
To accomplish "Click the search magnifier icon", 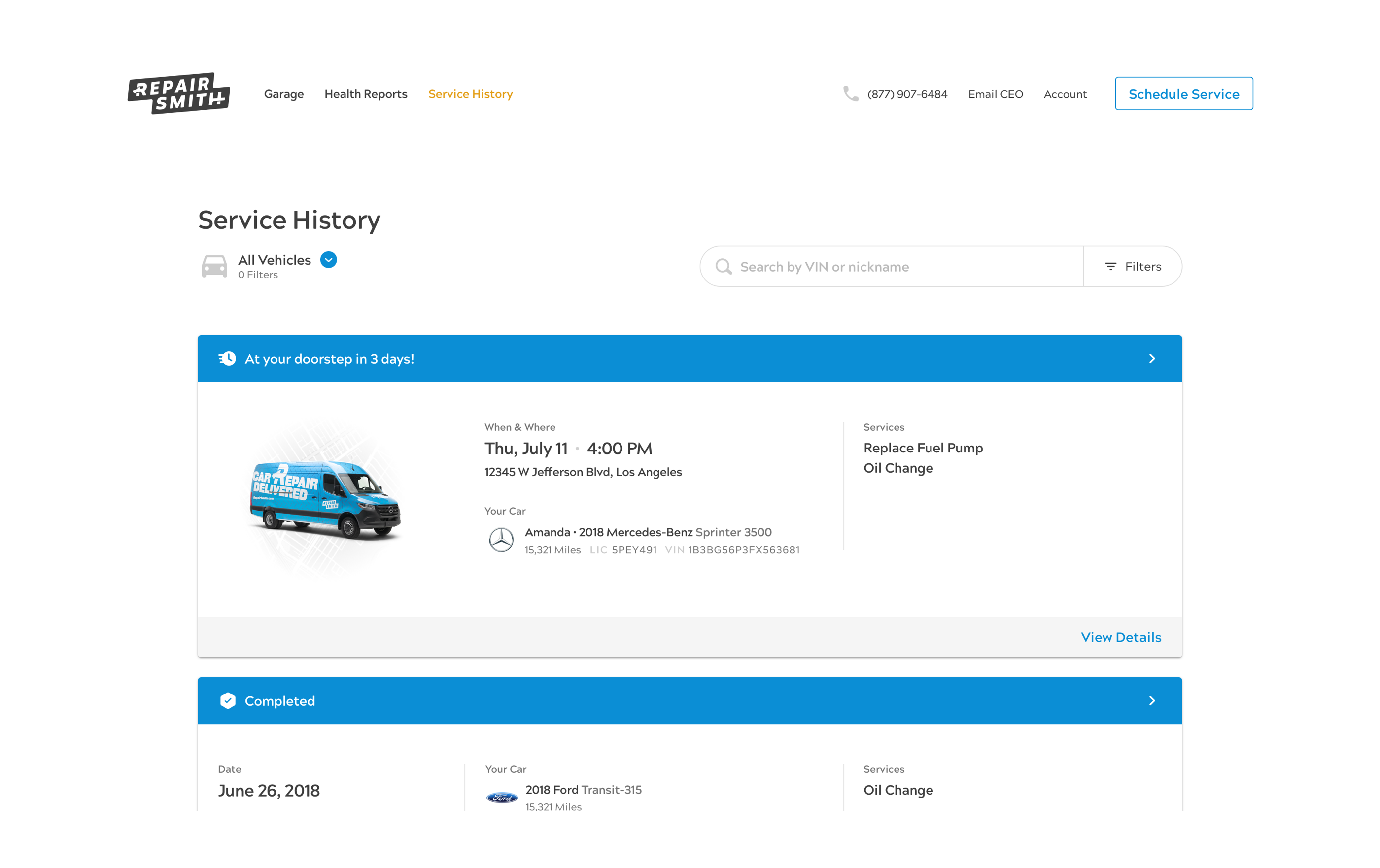I will pos(723,267).
